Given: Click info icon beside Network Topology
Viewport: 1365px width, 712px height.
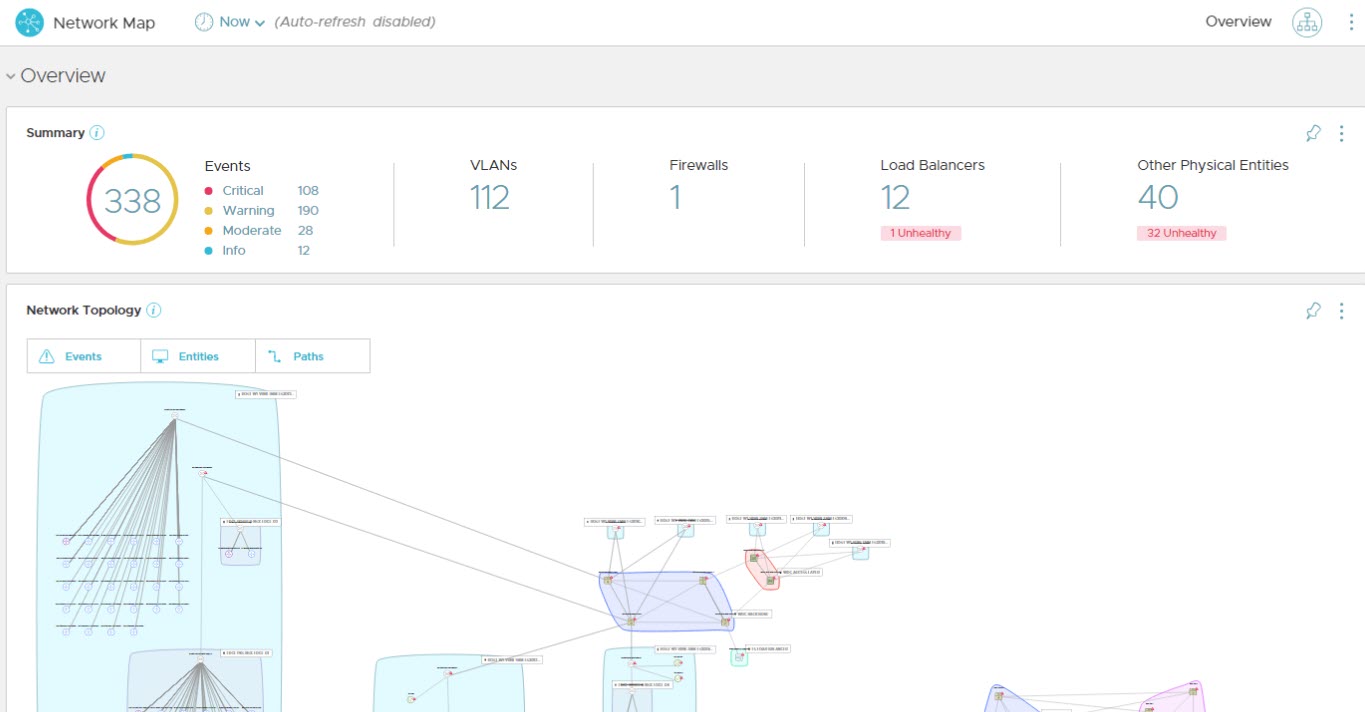Looking at the screenshot, I should (154, 310).
